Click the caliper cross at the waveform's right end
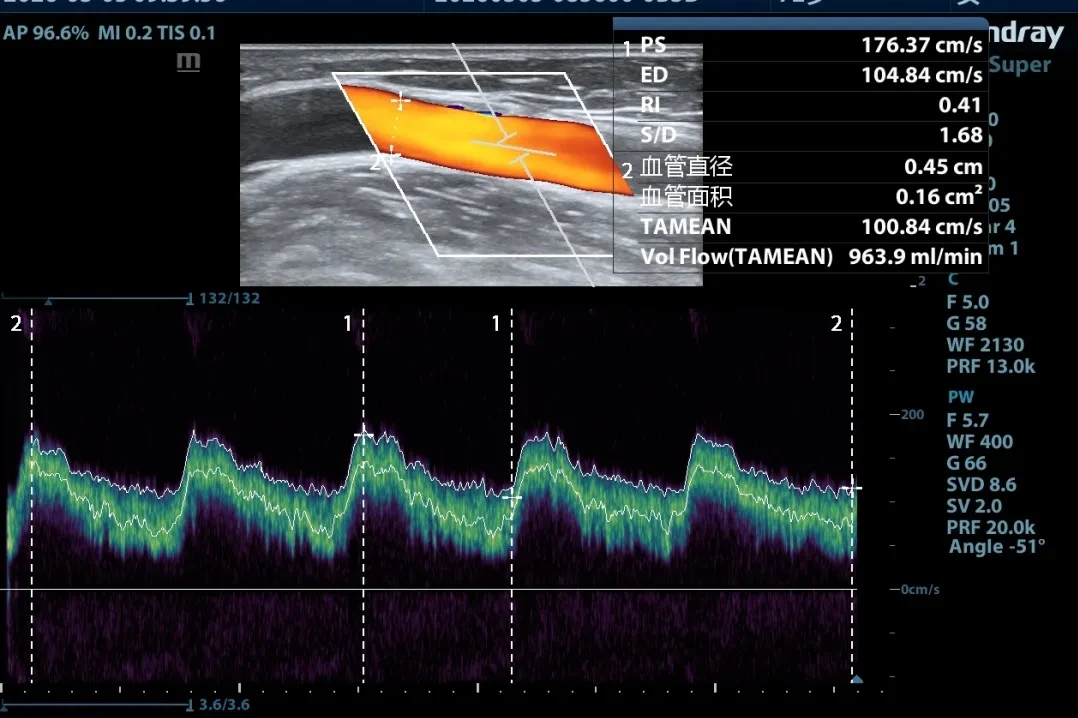Screen dimensions: 1078x718 (x=852, y=488)
